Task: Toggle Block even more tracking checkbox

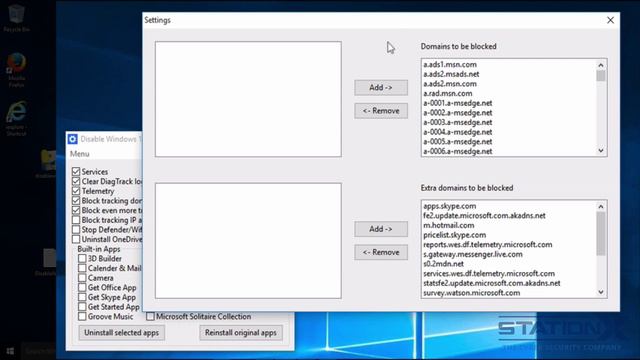Action: pyautogui.click(x=76, y=211)
